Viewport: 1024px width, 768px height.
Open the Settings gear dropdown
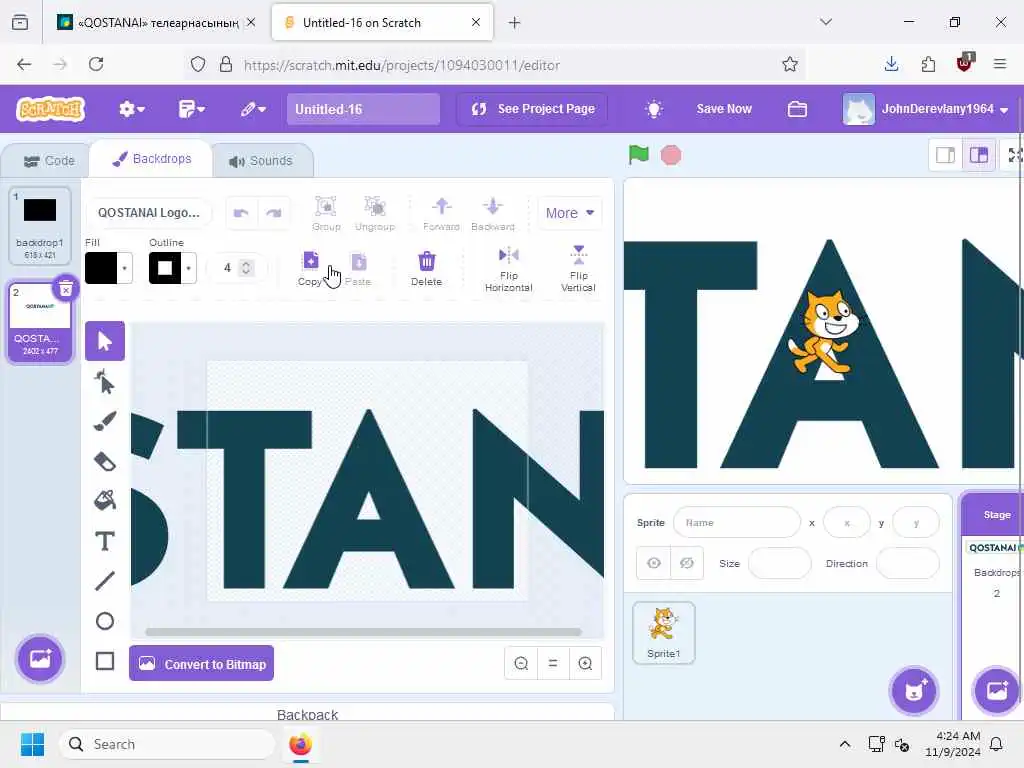coord(131,109)
